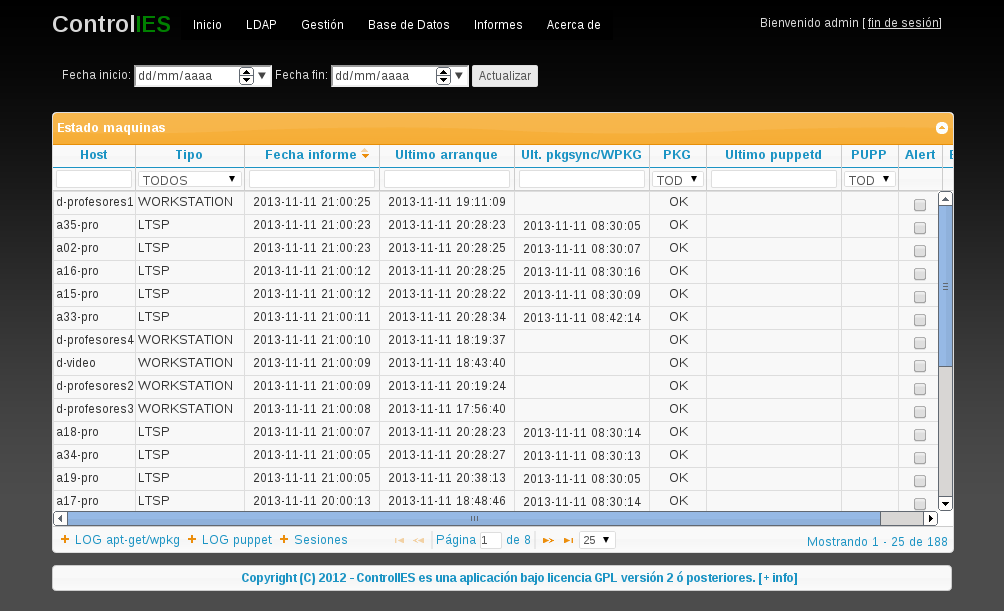Sort by the Ult. pkgsync/WPKG header
Image resolution: width=1004 pixels, height=611 pixels.
pyautogui.click(x=581, y=155)
